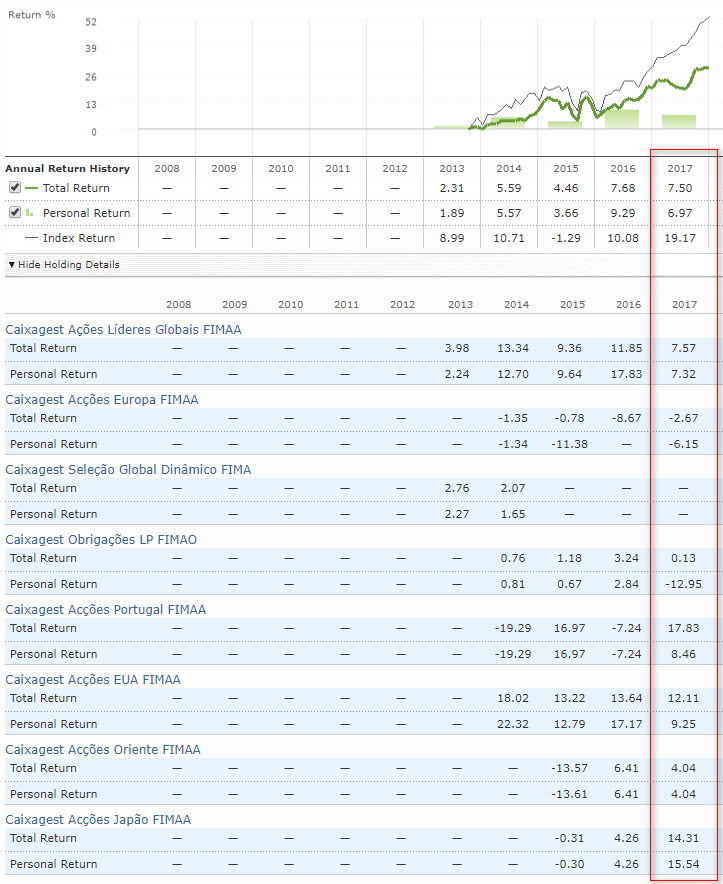Open Caixagest Ações Japão FIMAA fund
723x884 pixels.
coord(98,819)
